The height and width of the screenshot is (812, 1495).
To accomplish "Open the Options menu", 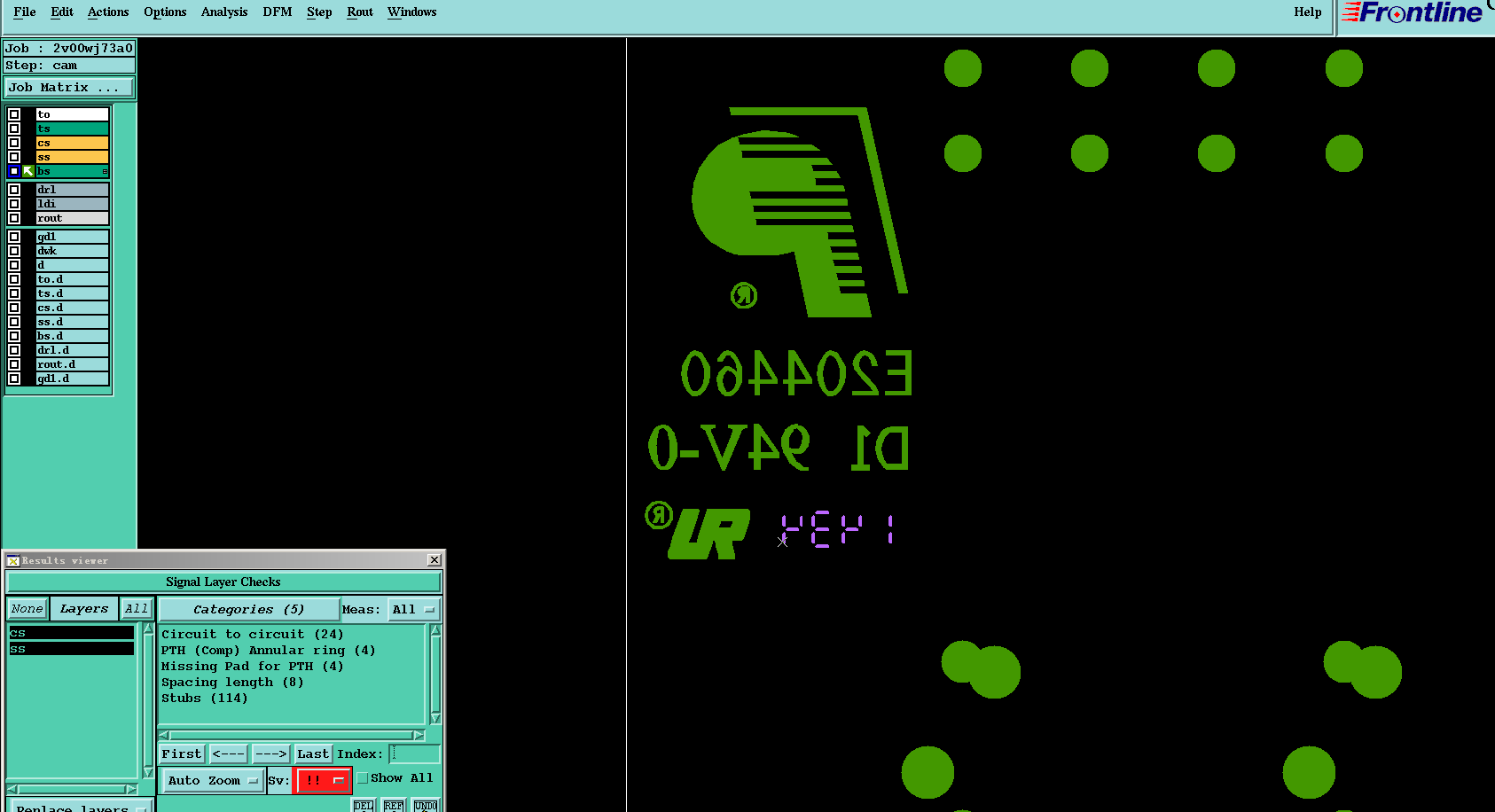I will pyautogui.click(x=165, y=12).
